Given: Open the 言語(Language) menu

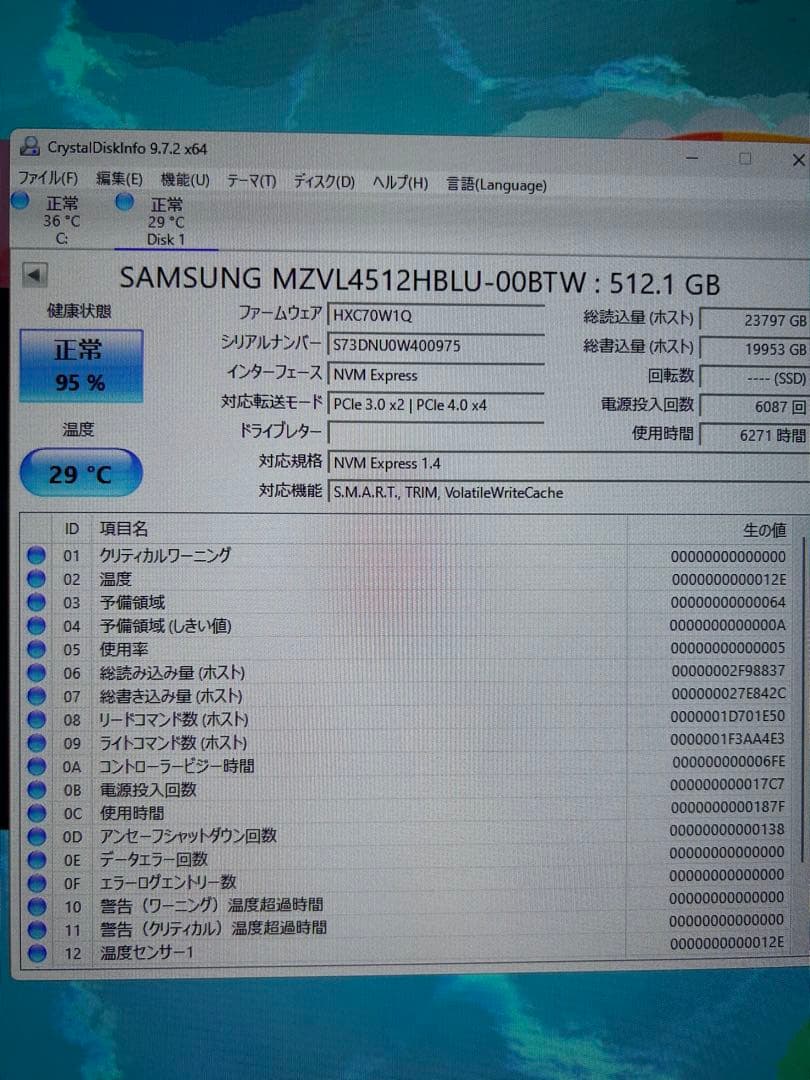Looking at the screenshot, I should [x=496, y=185].
